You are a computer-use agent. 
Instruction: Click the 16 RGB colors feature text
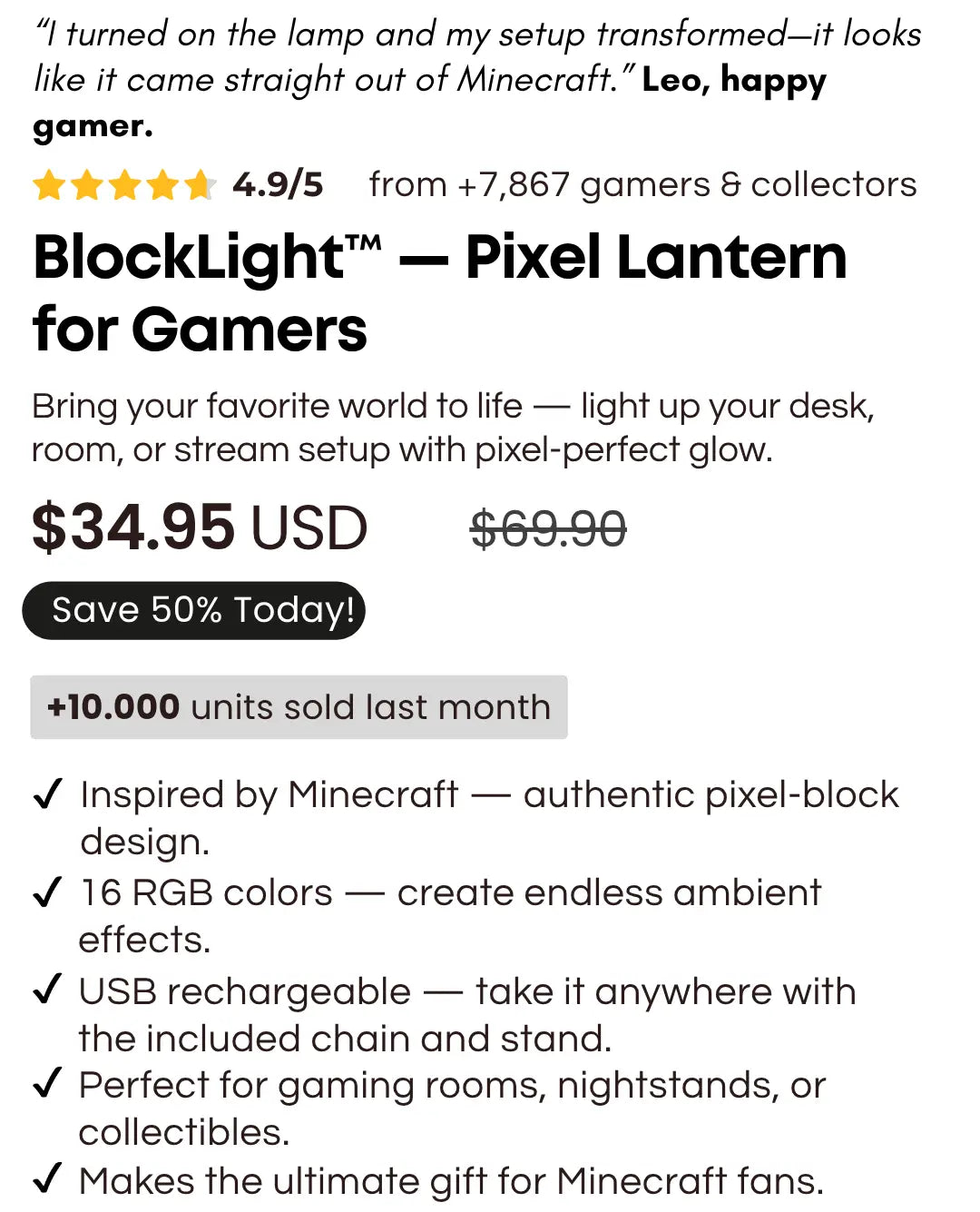point(449,915)
